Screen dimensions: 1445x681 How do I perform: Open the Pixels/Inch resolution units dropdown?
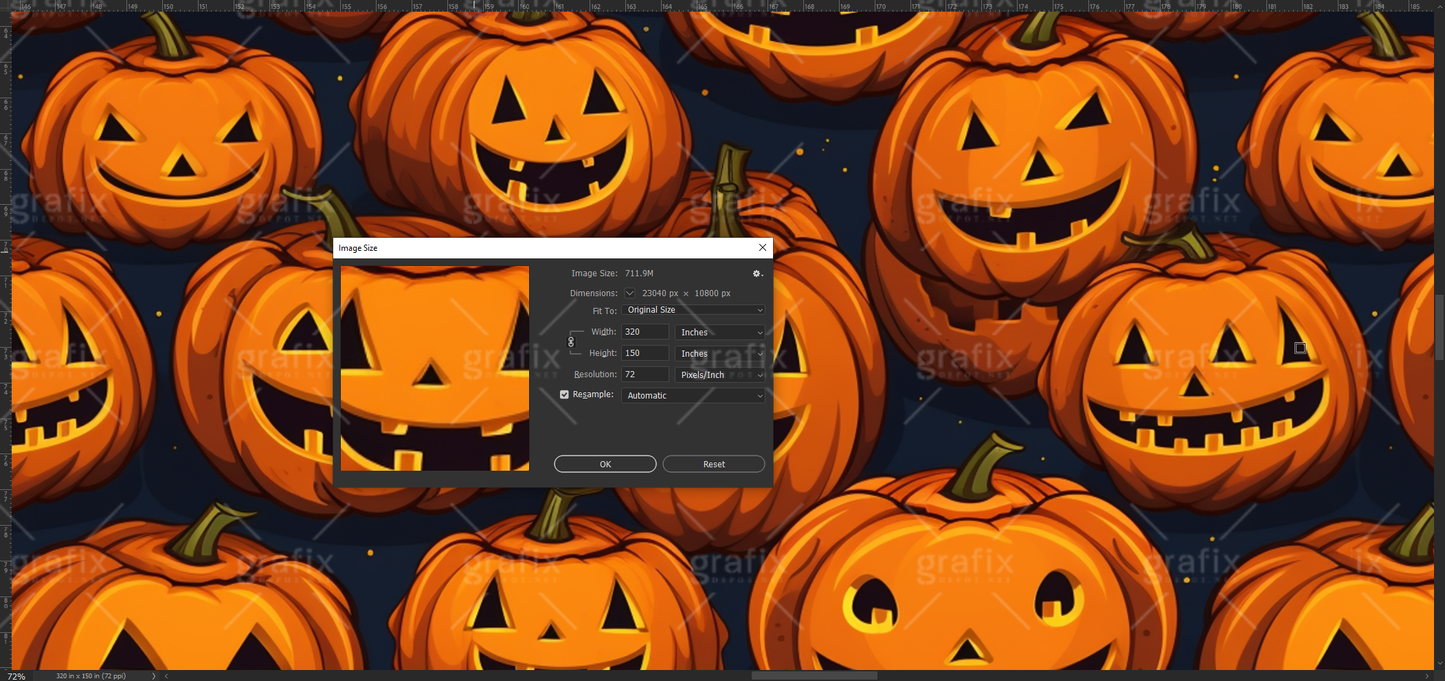click(x=720, y=374)
